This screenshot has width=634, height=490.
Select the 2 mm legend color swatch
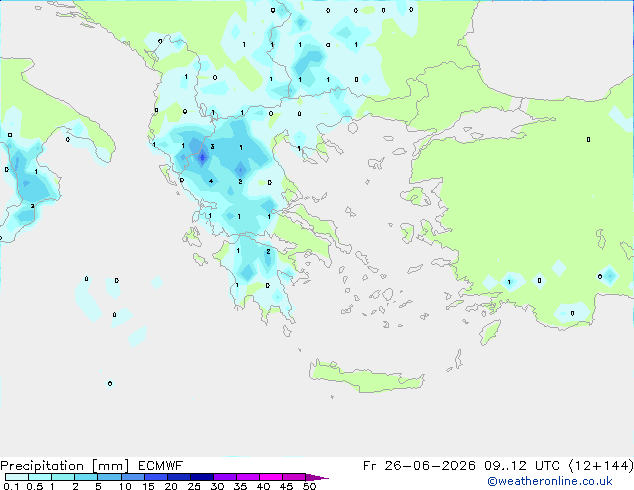click(86, 477)
